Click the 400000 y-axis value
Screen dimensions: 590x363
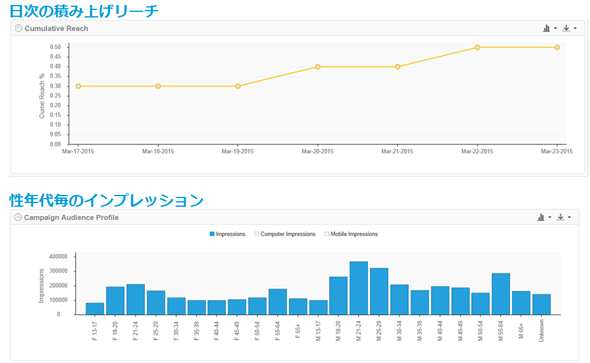(58, 256)
